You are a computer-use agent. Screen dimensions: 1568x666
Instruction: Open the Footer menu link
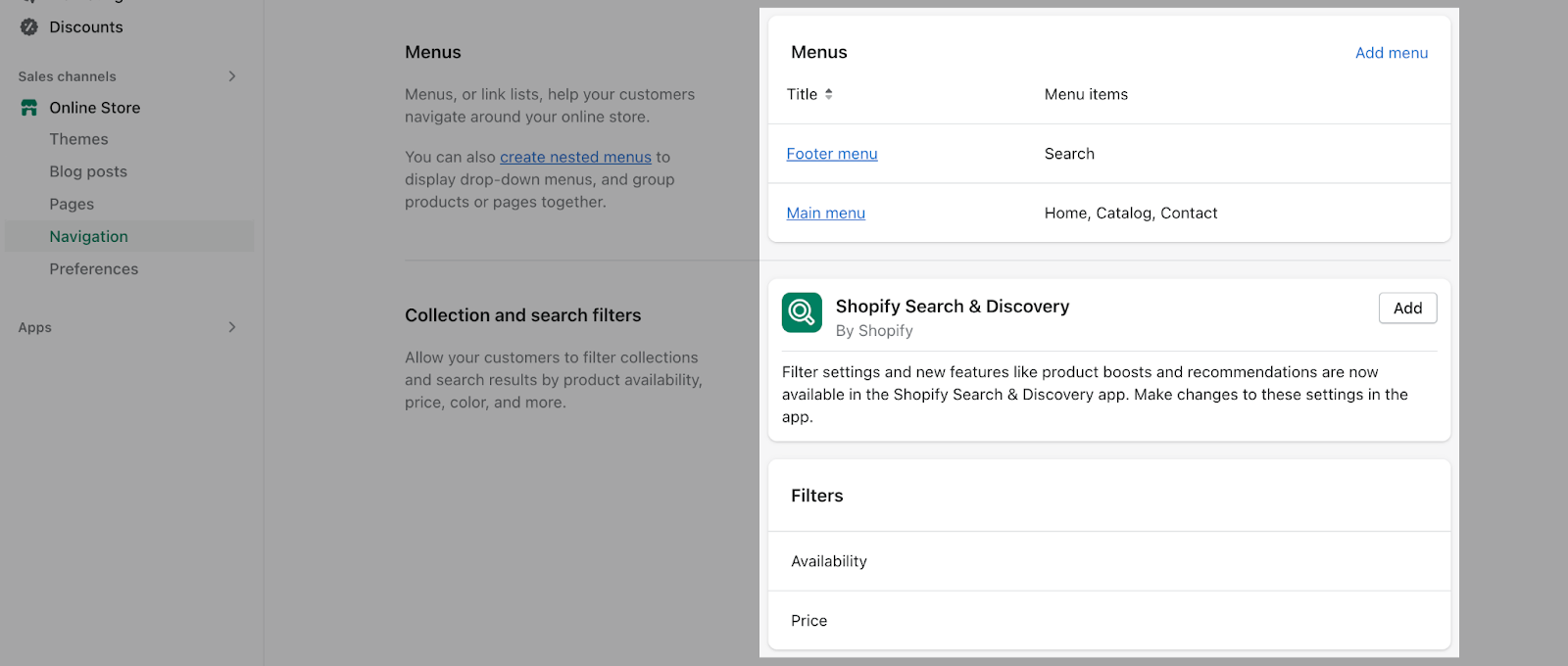pos(832,154)
